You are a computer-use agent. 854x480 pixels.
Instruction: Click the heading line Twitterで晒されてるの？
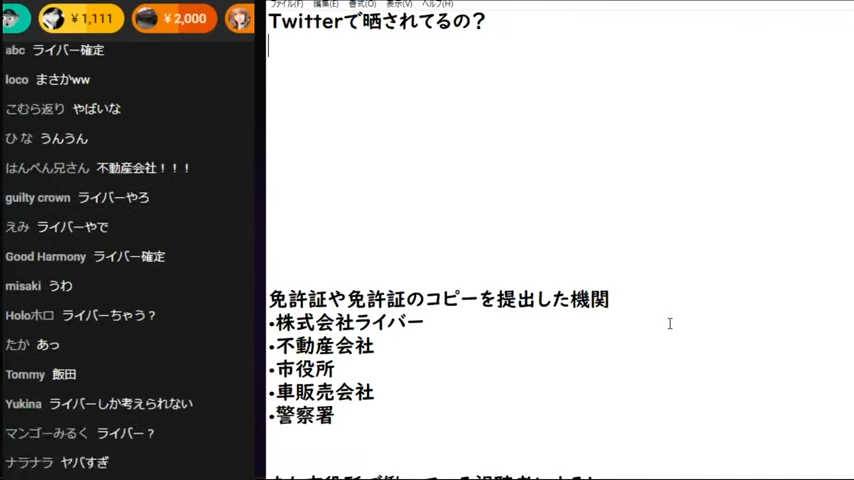pos(377,22)
